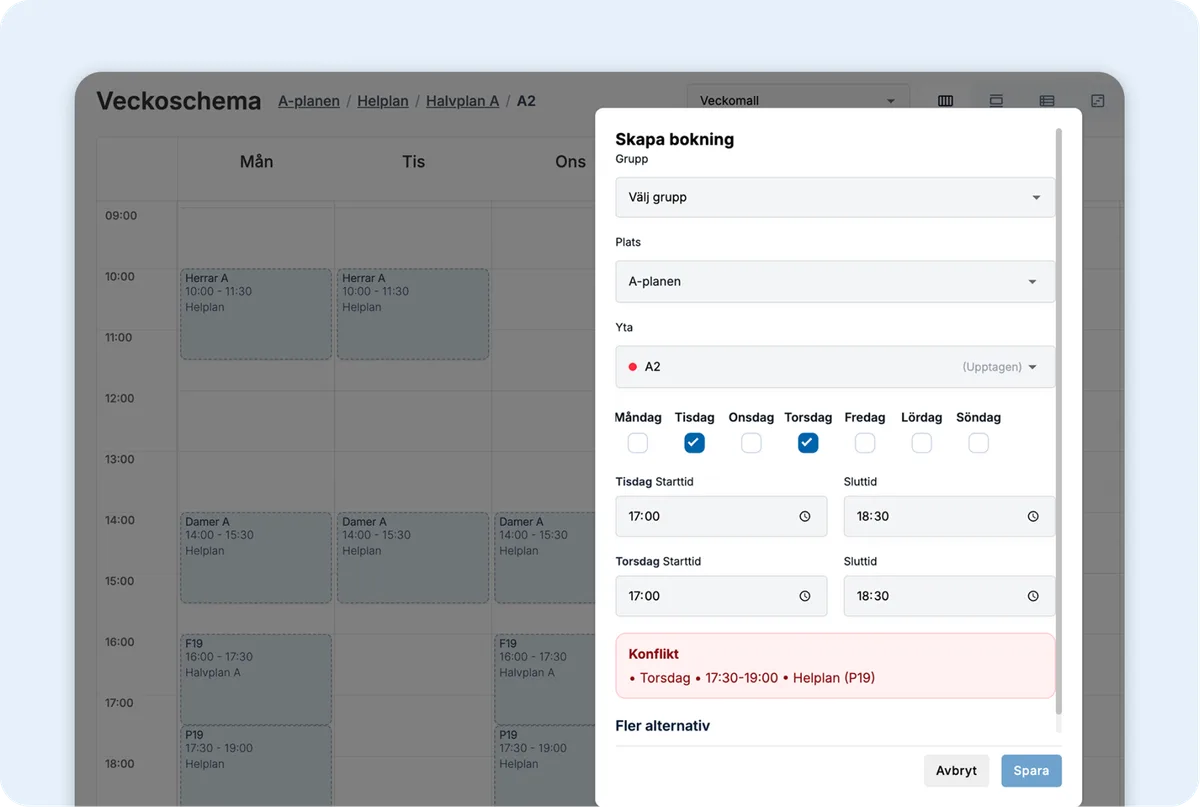Select the single-day layout view icon
1200x807 pixels.
click(x=996, y=101)
